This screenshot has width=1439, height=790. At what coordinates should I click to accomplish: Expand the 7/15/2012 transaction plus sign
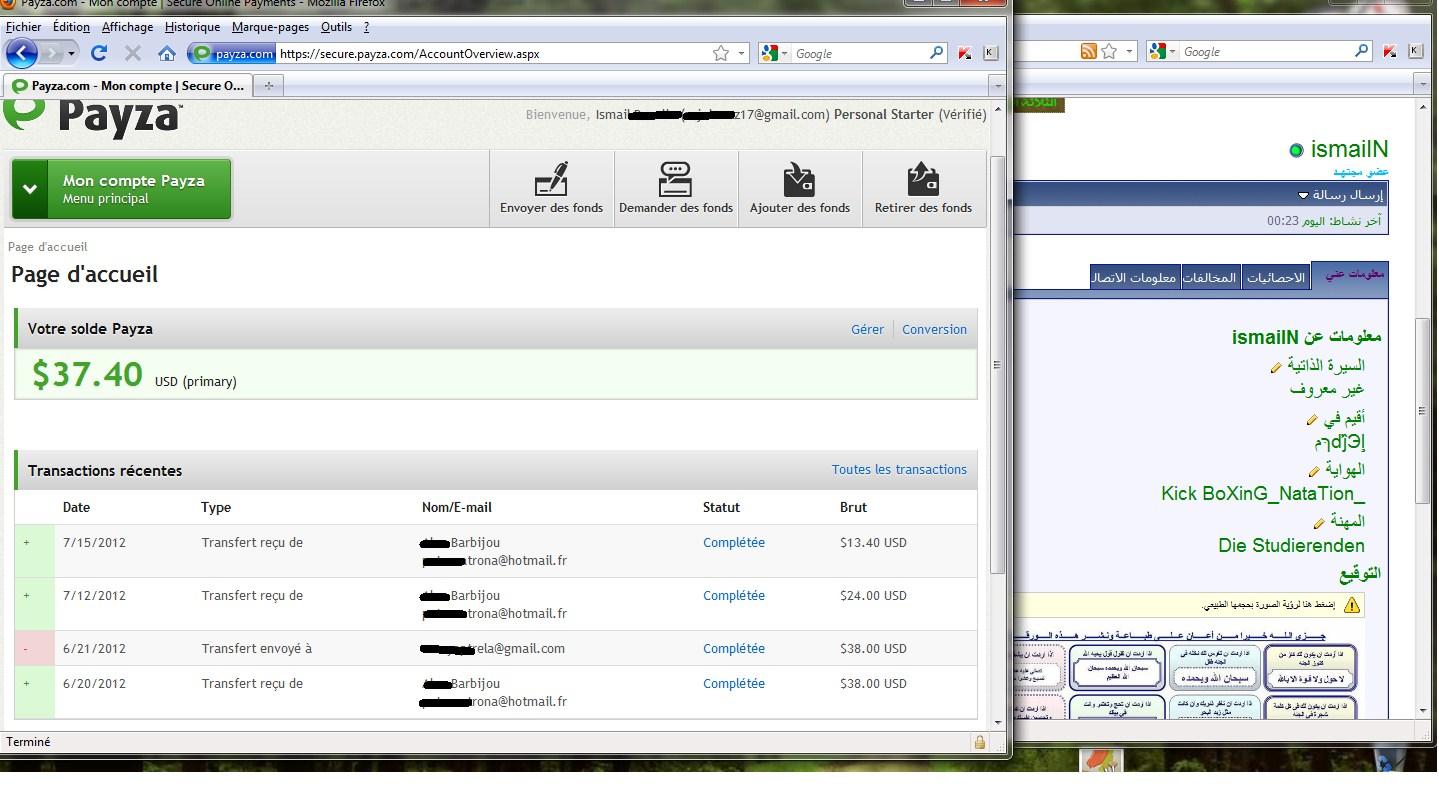(26, 543)
